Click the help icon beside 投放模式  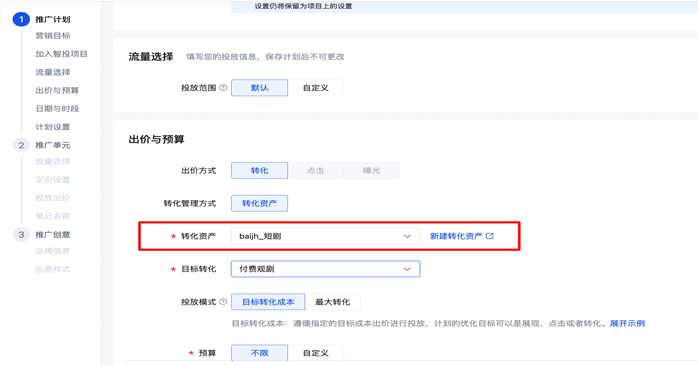[223, 302]
